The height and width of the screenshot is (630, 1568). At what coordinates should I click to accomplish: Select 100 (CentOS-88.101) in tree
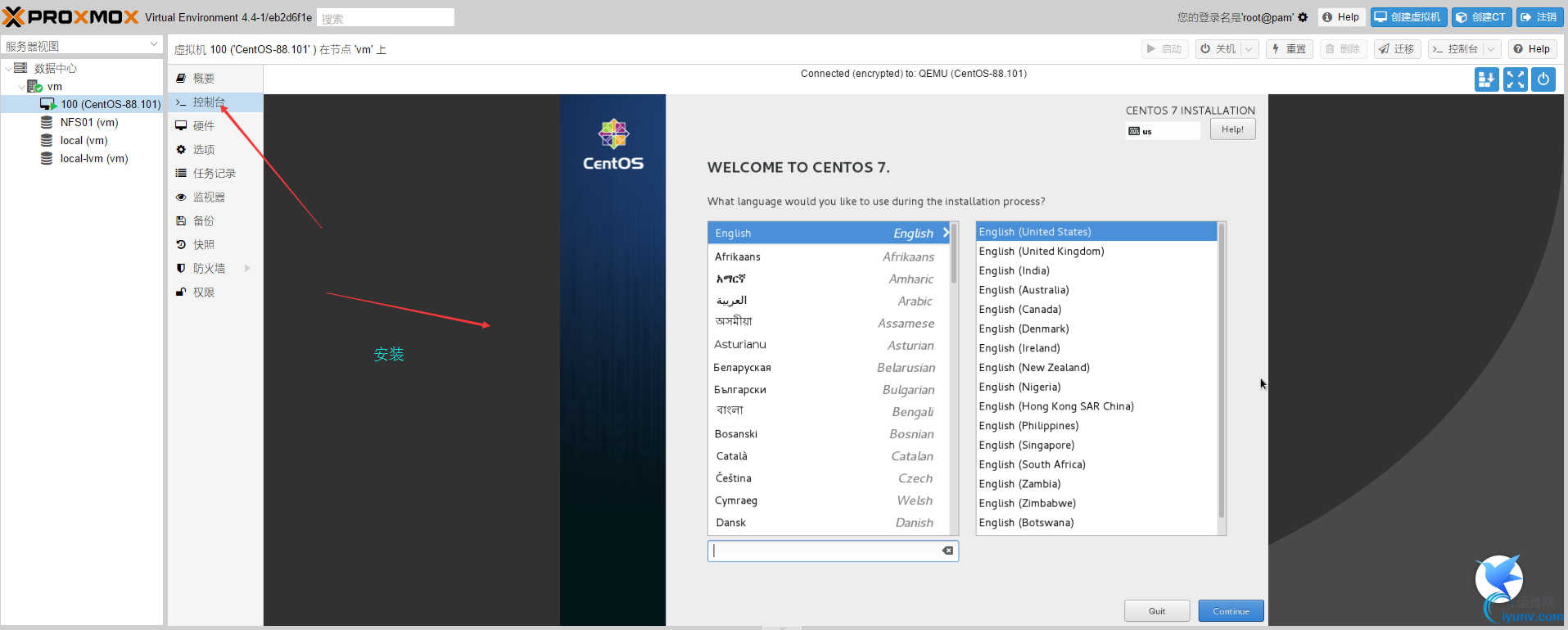[x=82, y=104]
